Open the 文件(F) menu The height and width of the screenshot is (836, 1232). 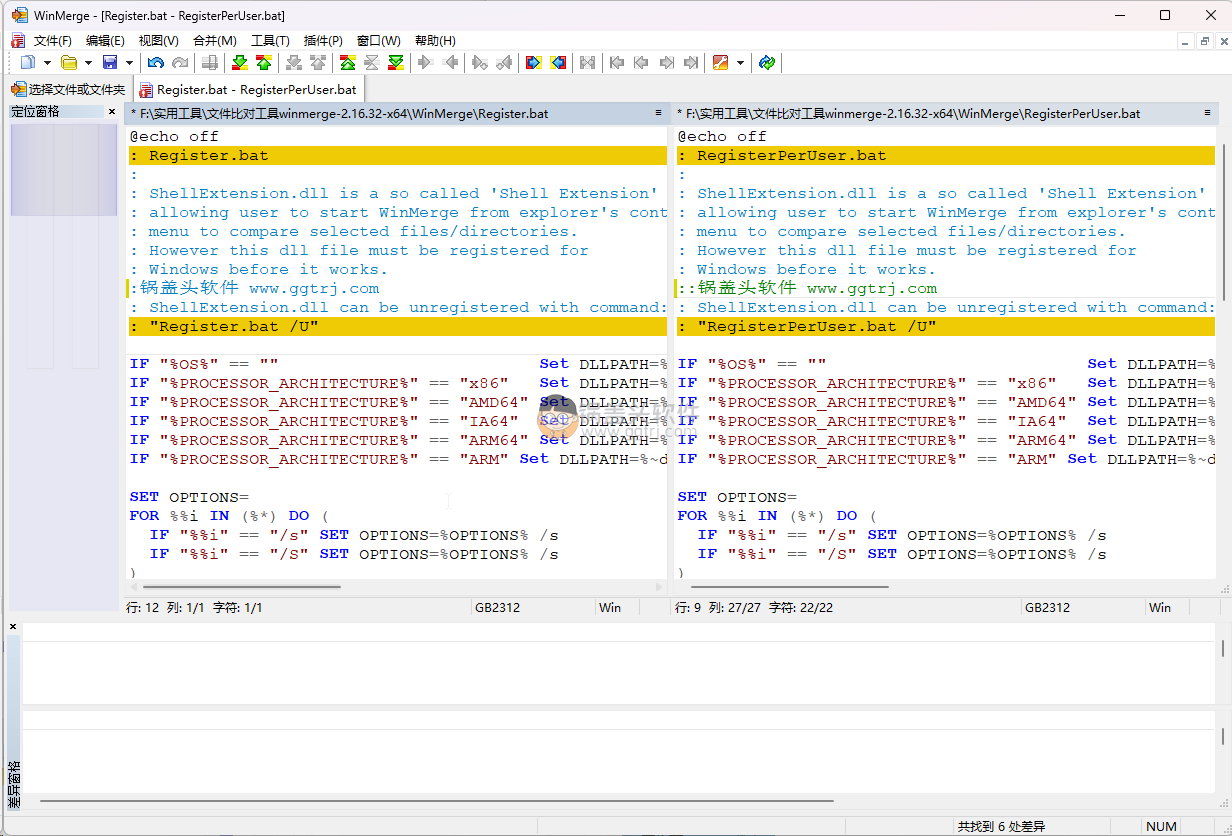click(x=53, y=41)
